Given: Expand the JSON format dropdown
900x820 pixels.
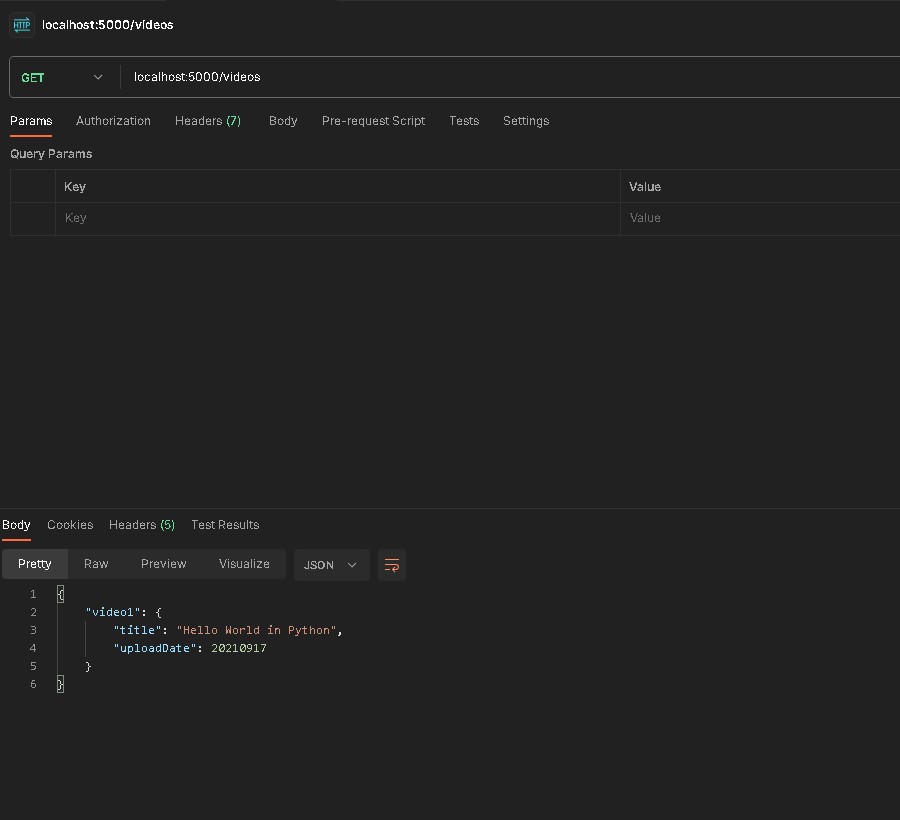Looking at the screenshot, I should (x=331, y=565).
